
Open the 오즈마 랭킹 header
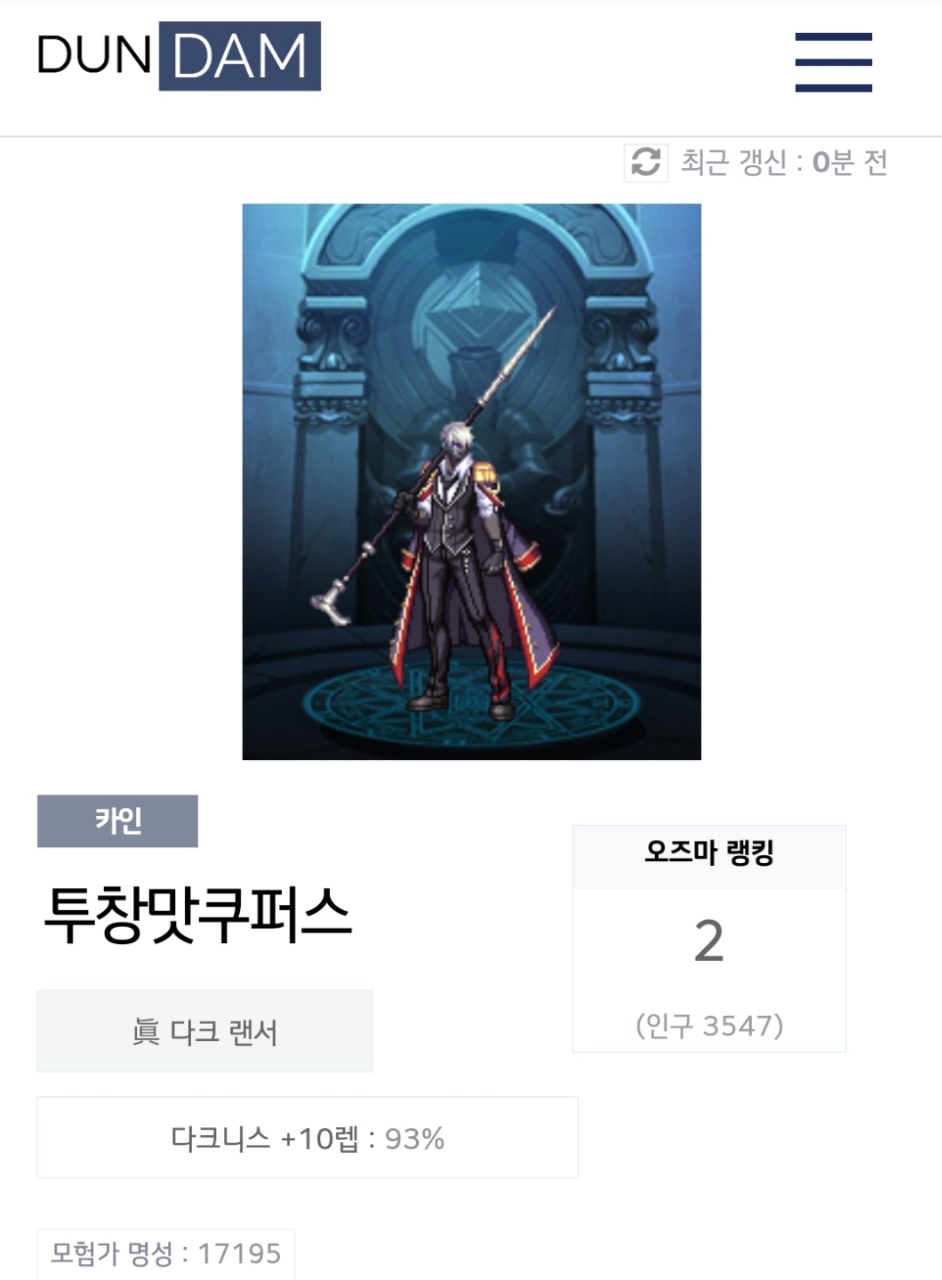[709, 856]
